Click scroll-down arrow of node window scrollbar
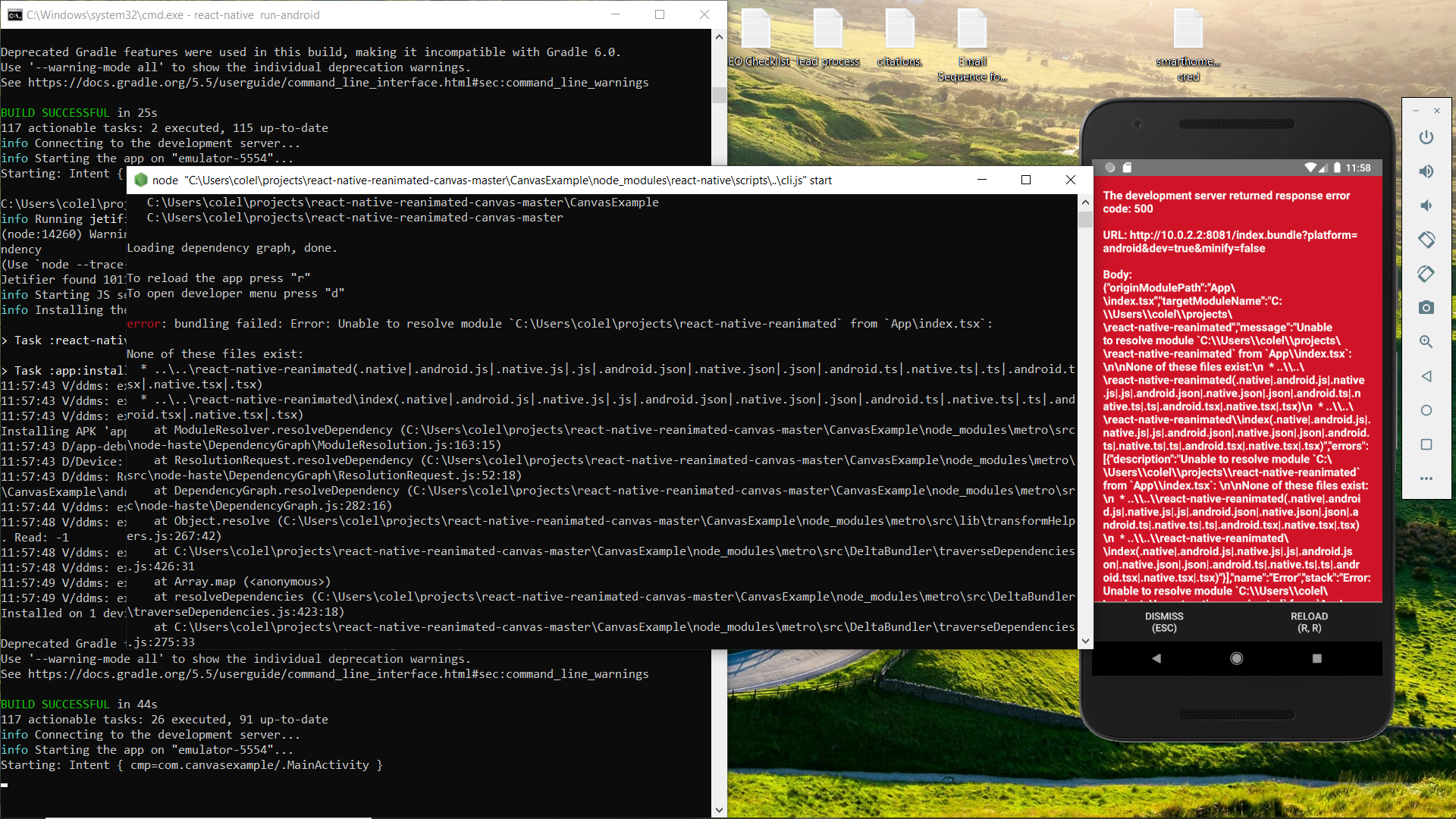 1085,641
